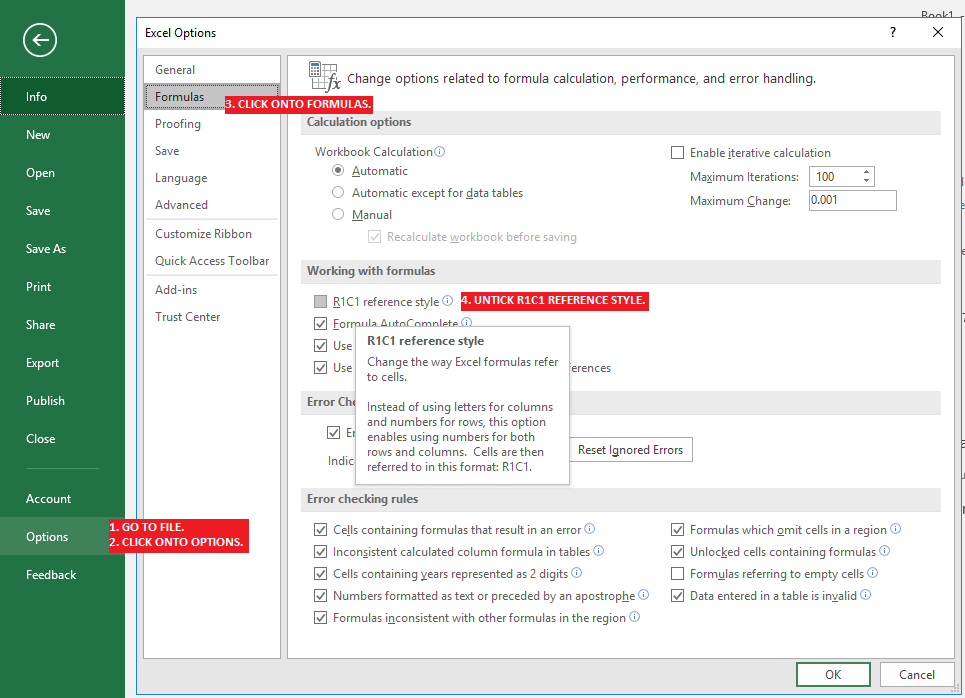
Task: Click info icon for formulas which omit cells
Action: 895,529
